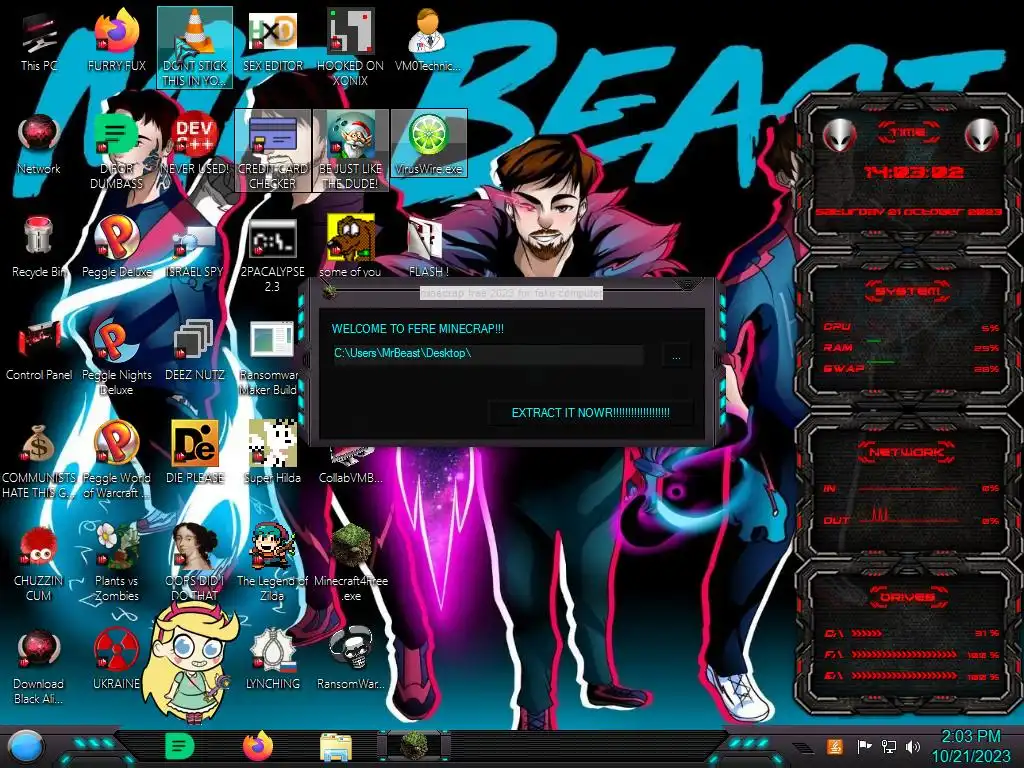The image size is (1024, 768).
Task: Open the Recycle Bin
Action: click(x=39, y=248)
